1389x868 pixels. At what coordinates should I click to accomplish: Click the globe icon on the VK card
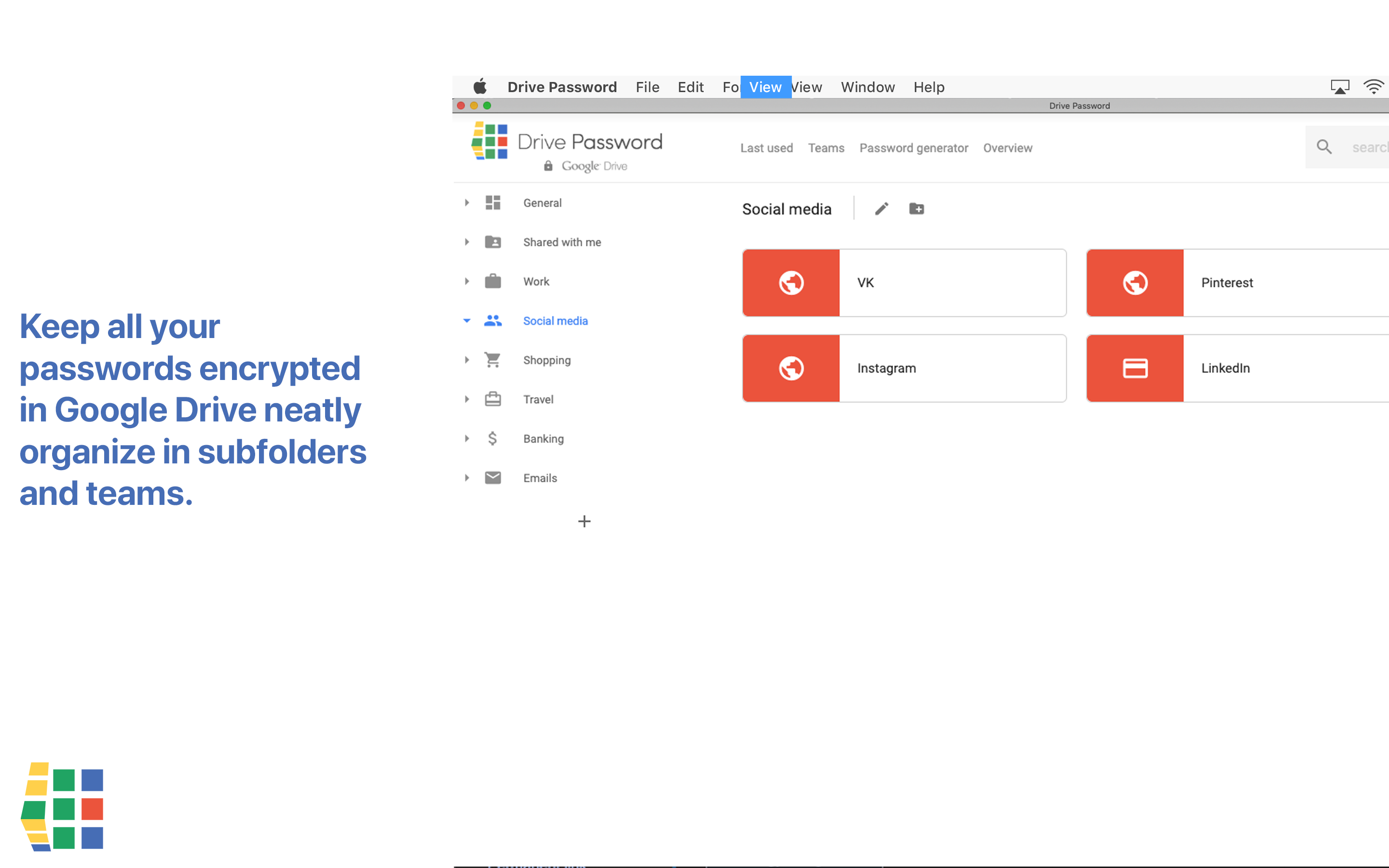point(791,283)
